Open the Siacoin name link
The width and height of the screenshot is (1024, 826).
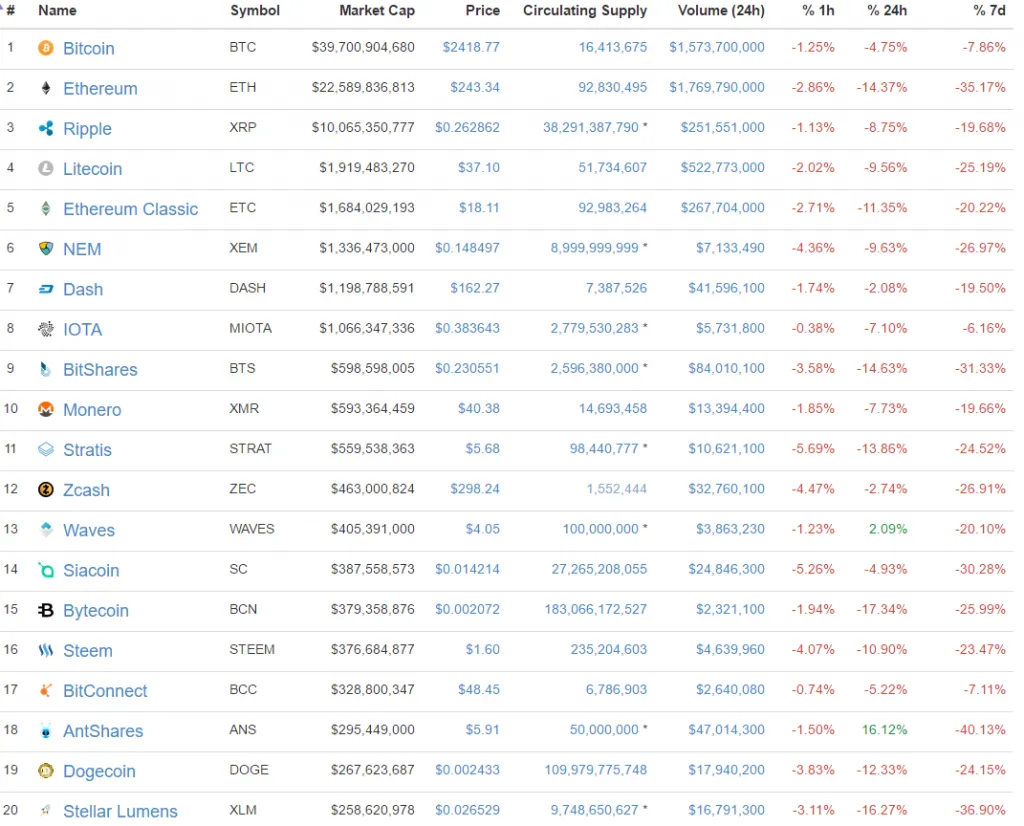click(x=91, y=571)
